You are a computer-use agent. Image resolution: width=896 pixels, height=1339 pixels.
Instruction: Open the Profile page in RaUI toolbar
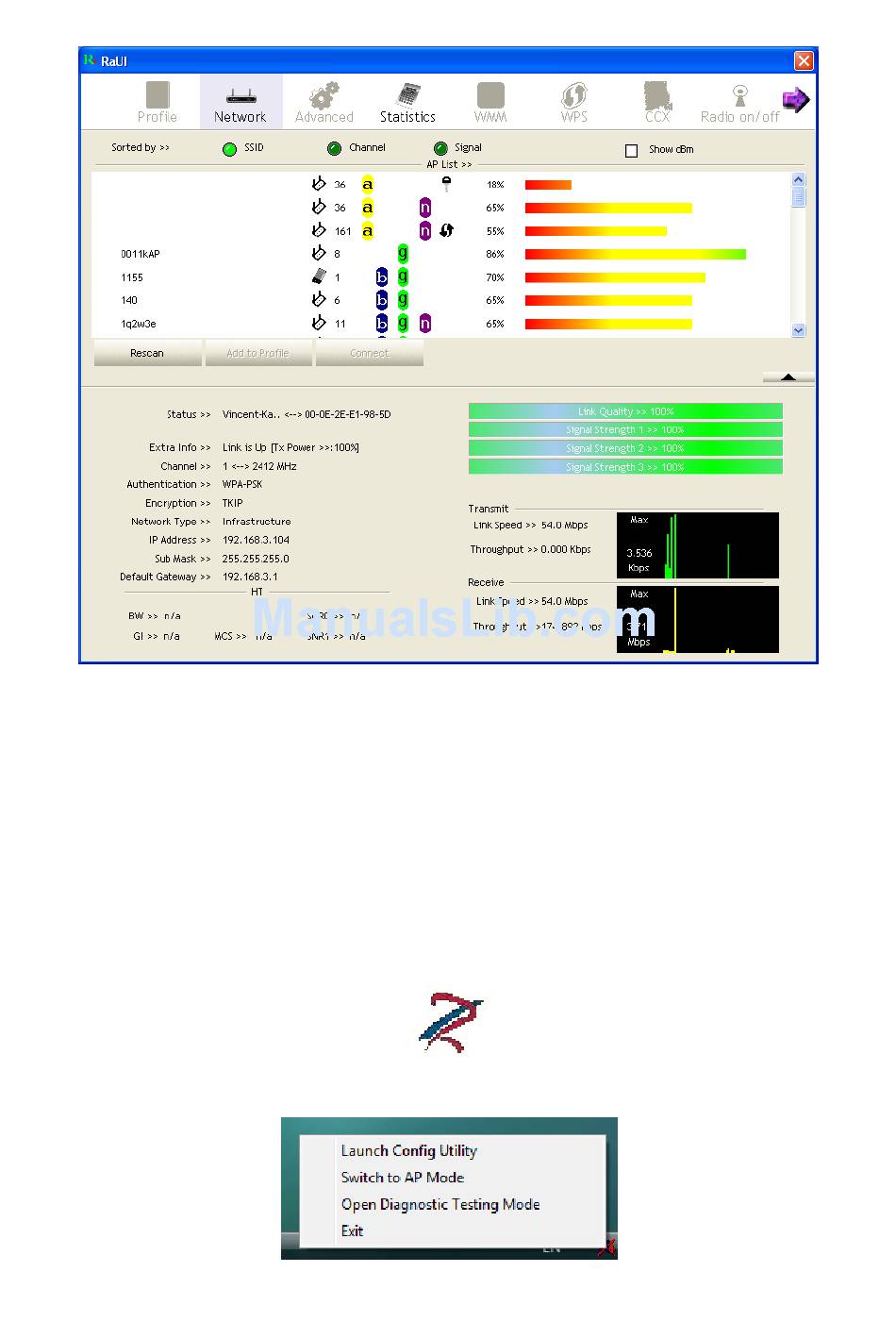158,102
